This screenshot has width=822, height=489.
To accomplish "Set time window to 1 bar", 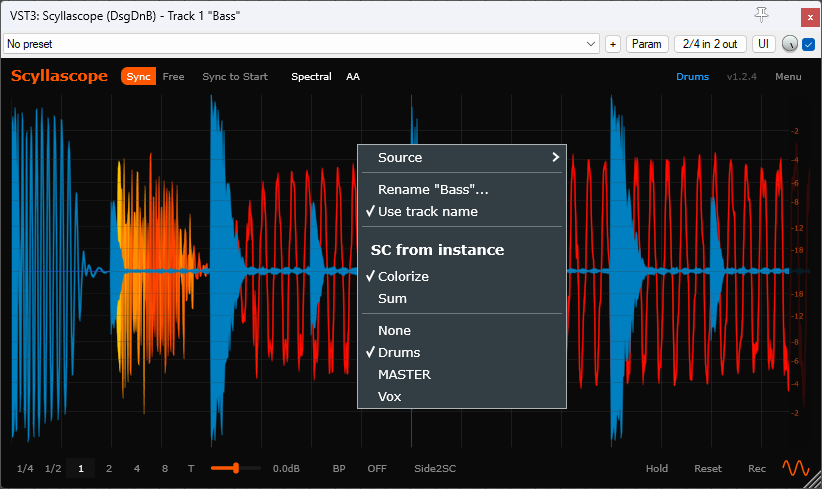I will click(x=81, y=468).
